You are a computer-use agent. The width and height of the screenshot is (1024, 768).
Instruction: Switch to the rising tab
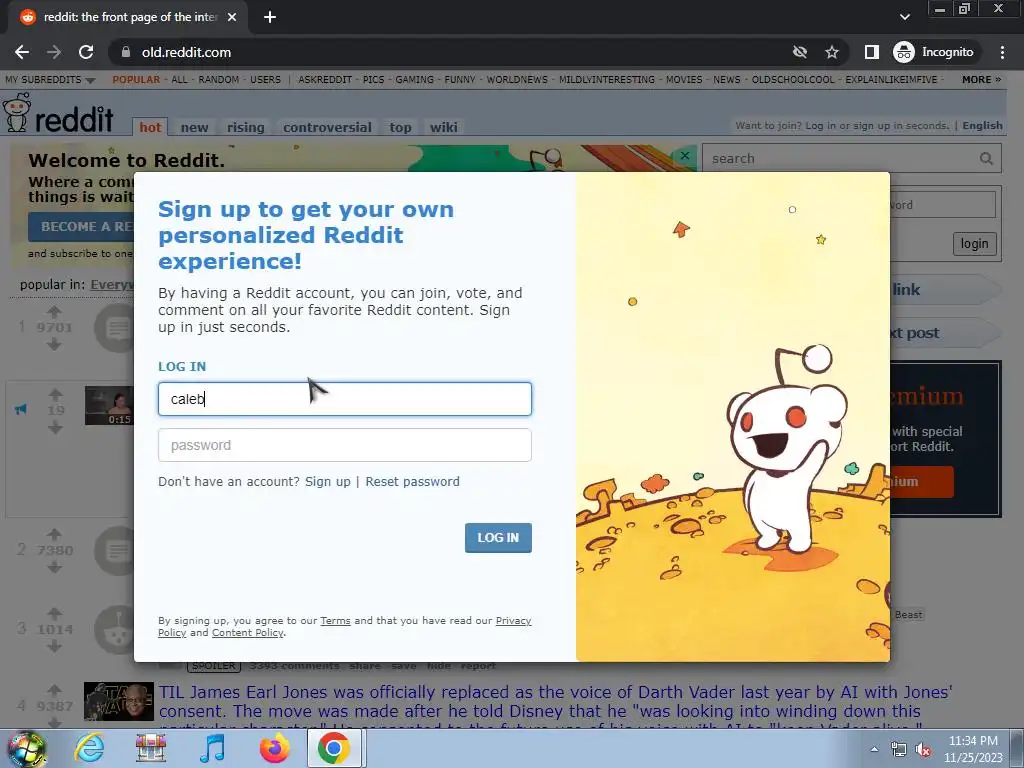(x=246, y=127)
